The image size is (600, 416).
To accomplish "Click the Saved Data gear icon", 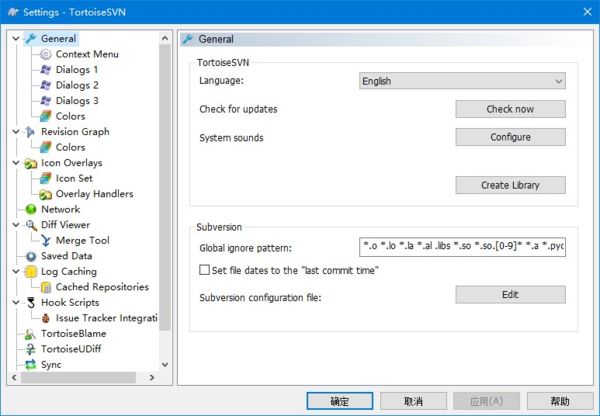I will [x=31, y=255].
